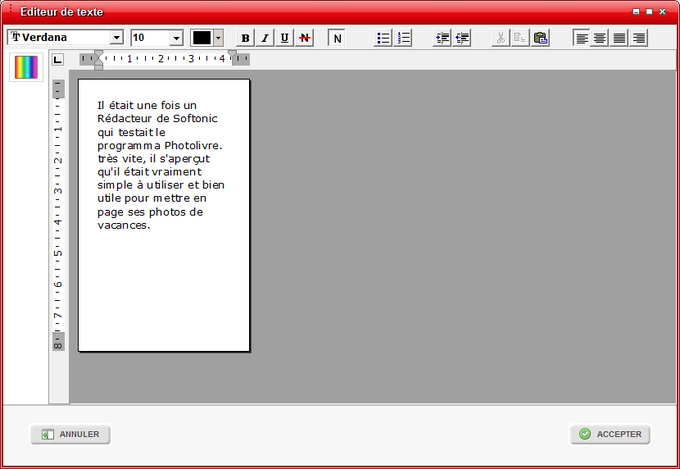Click the ANNULER button
The width and height of the screenshot is (680, 469).
(x=70, y=434)
